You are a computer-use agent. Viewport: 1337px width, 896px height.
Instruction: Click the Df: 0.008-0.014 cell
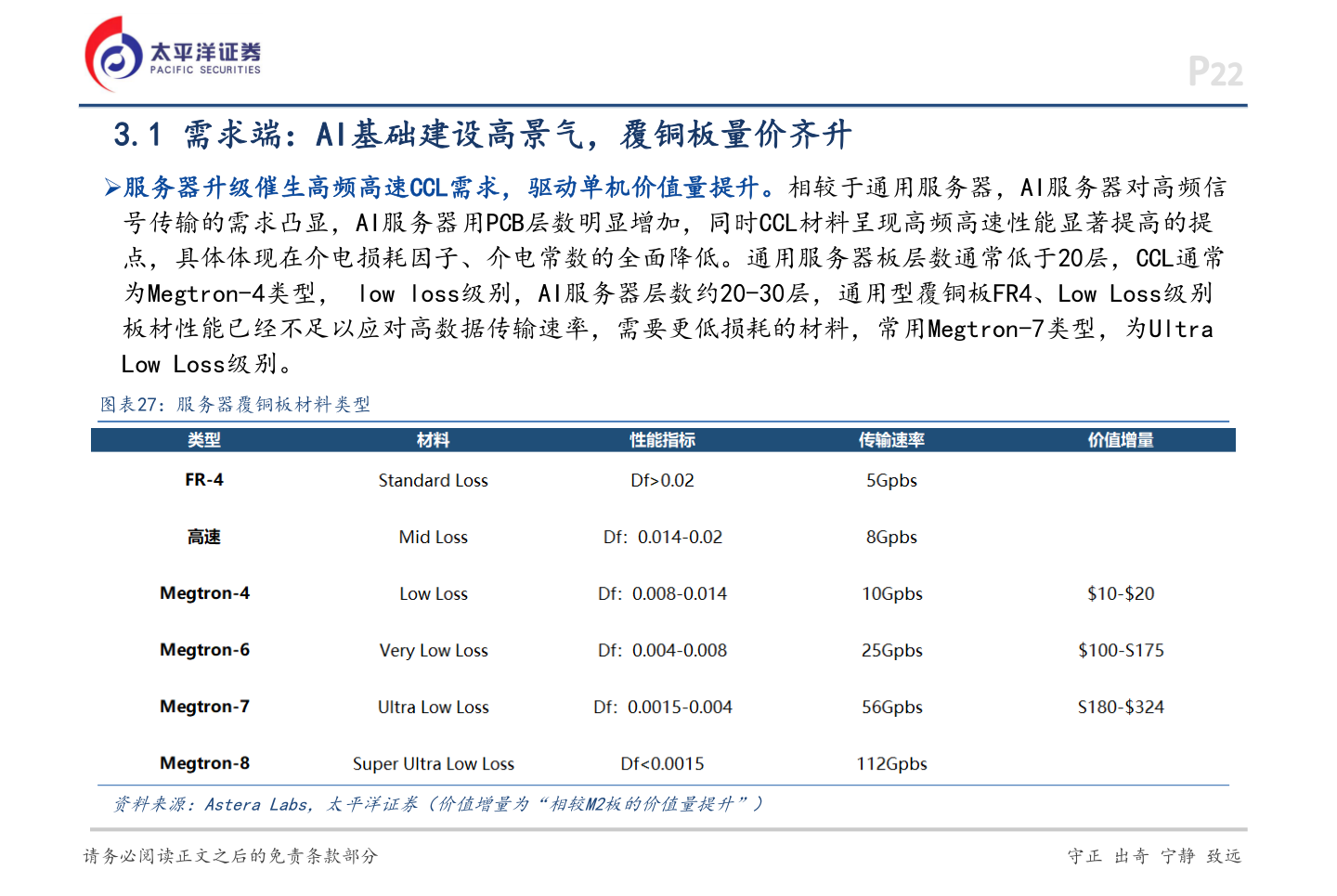663,593
